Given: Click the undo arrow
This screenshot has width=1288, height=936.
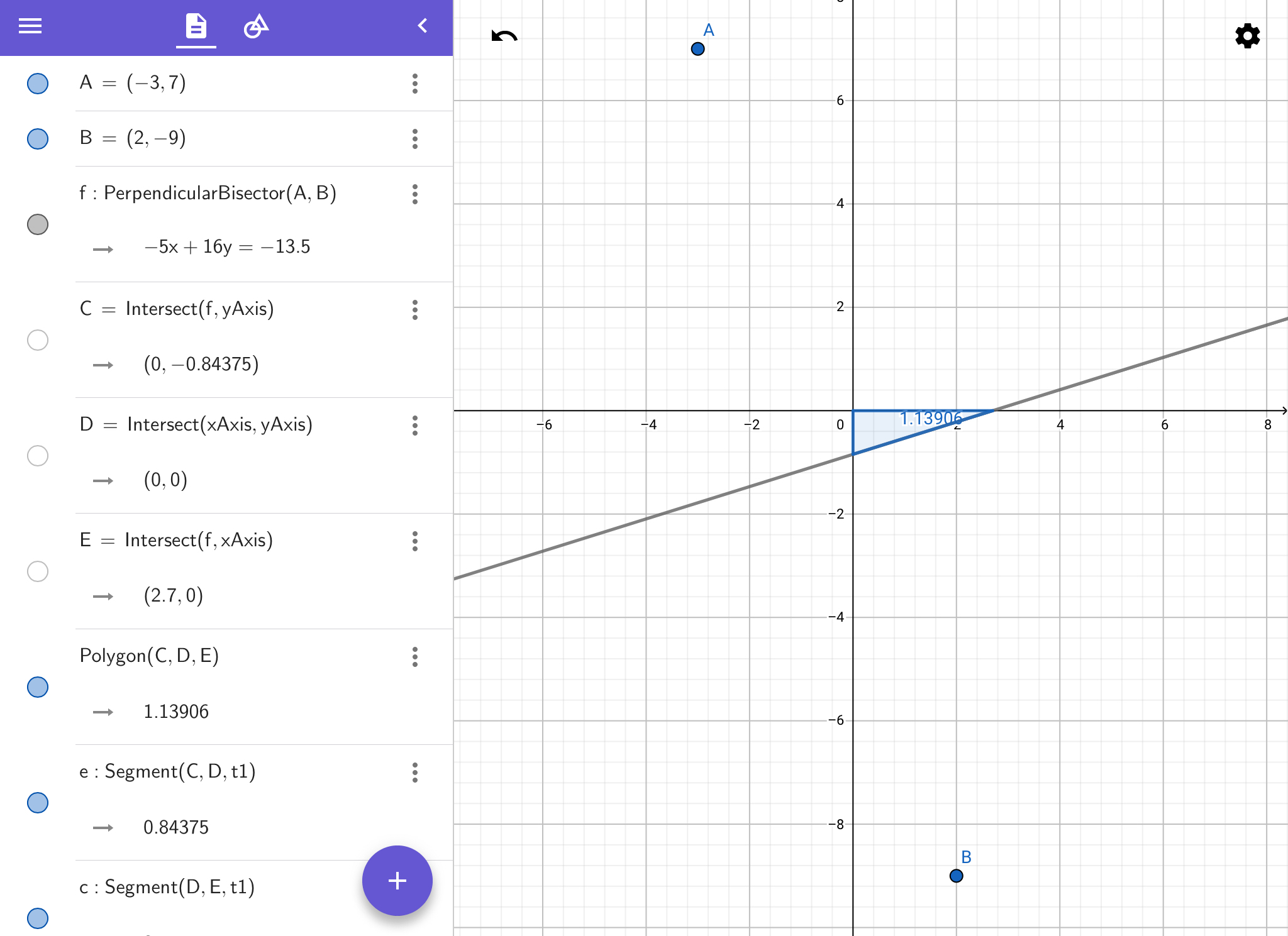Looking at the screenshot, I should 504,36.
